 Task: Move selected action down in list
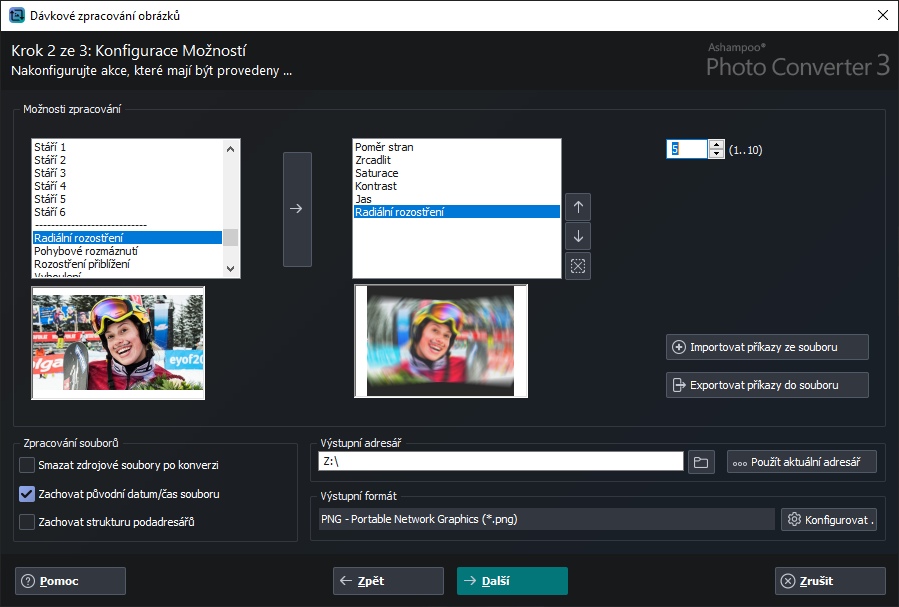(x=578, y=237)
